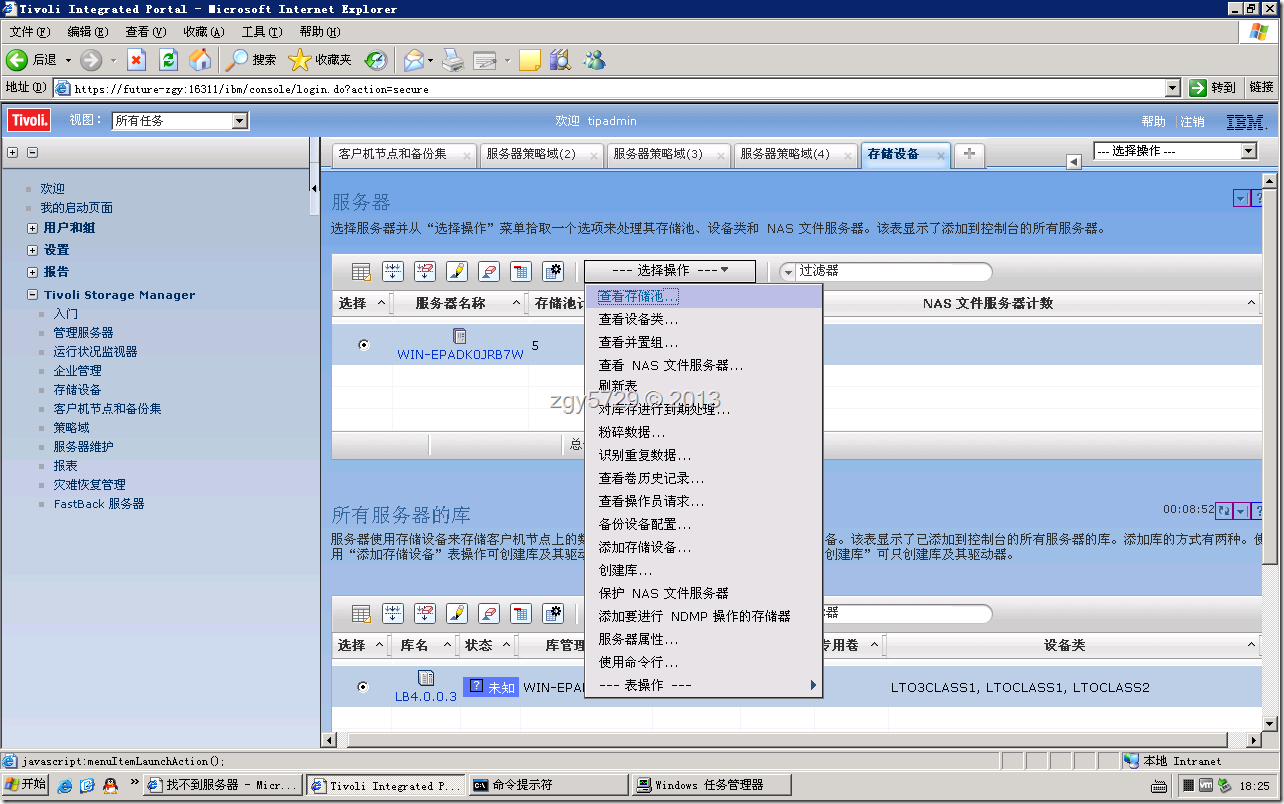Click the 帮助 help link
Viewport: 1284px width, 804px height.
tap(1153, 121)
